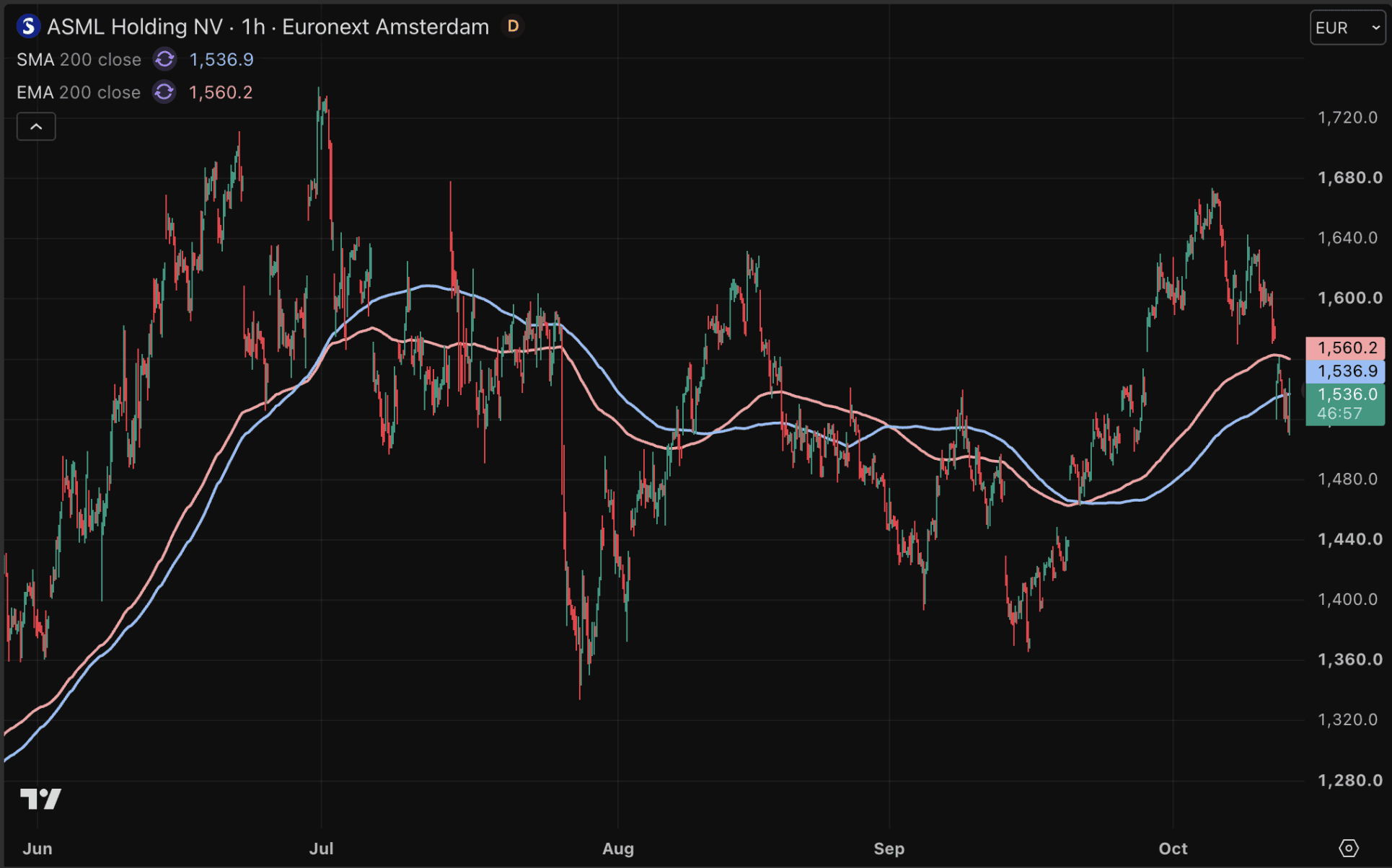Image resolution: width=1392 pixels, height=868 pixels.
Task: Click the ASML Holding NV title
Action: 135,27
